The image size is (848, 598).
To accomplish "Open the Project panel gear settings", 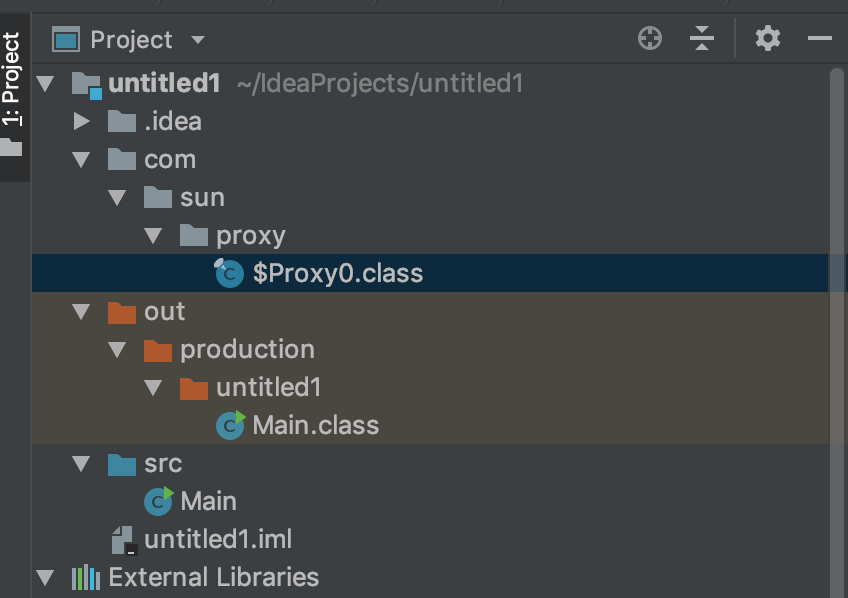I will pyautogui.click(x=767, y=39).
